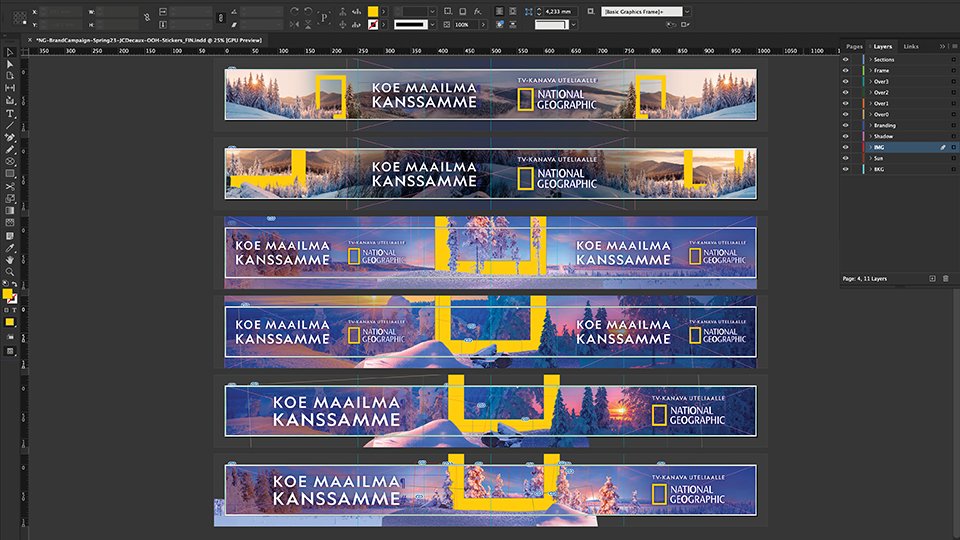The width and height of the screenshot is (960, 540).
Task: Click the yellow fill color swatch in control bar
Action: pyautogui.click(x=373, y=12)
